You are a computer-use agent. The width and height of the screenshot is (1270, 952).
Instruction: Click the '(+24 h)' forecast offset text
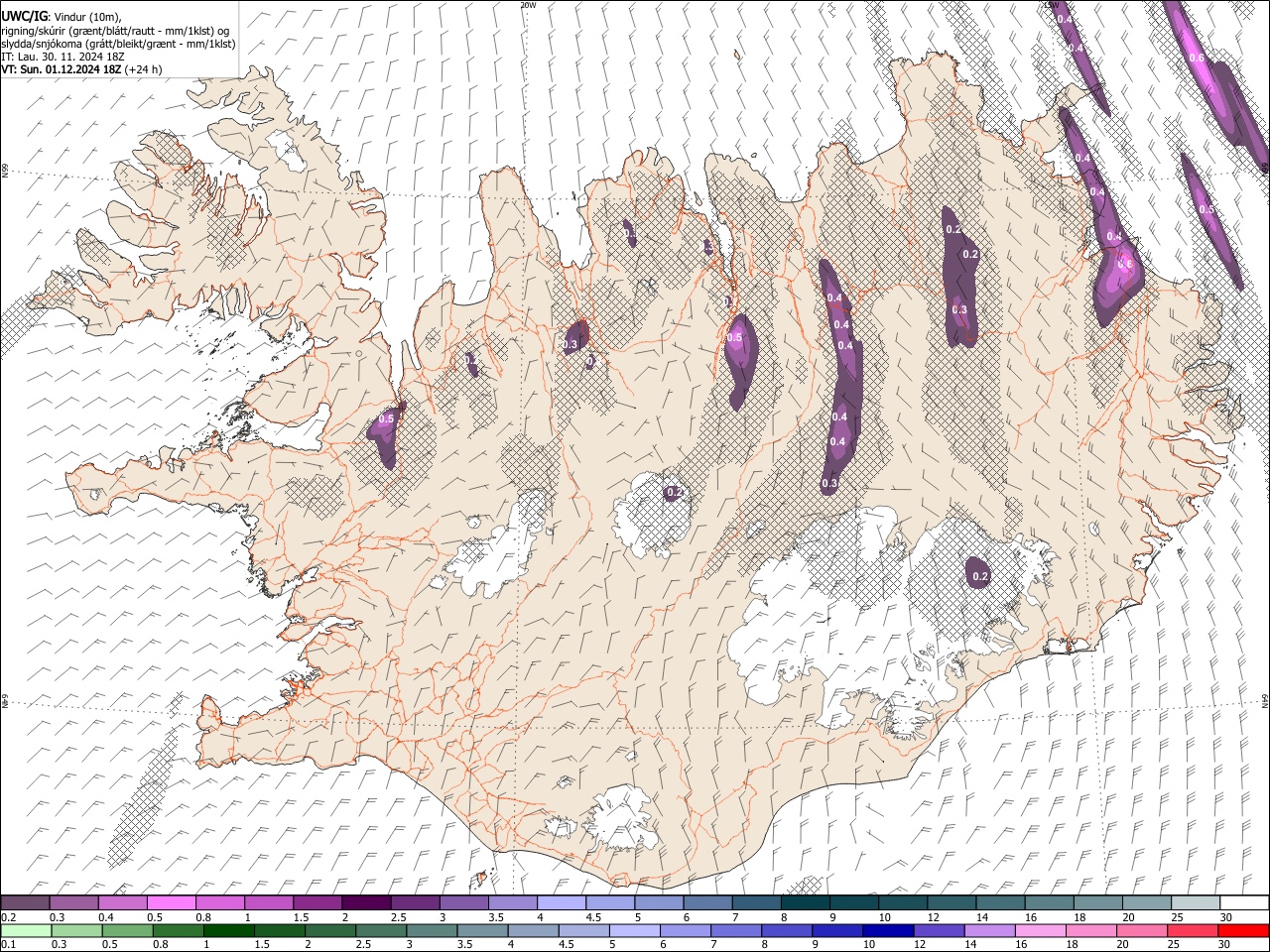click(144, 69)
